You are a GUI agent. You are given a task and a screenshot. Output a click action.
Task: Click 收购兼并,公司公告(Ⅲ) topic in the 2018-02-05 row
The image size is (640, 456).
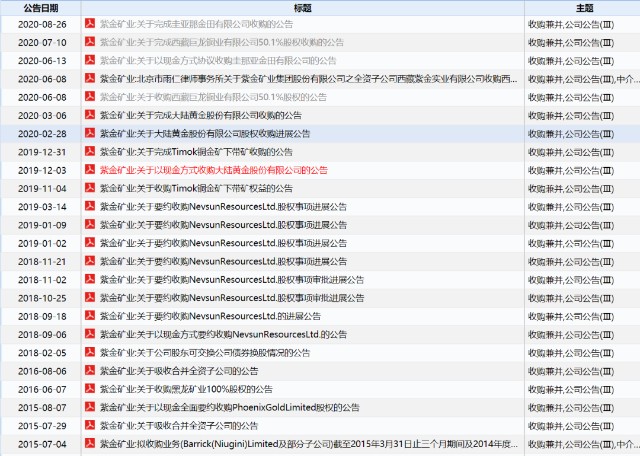pyautogui.click(x=571, y=353)
